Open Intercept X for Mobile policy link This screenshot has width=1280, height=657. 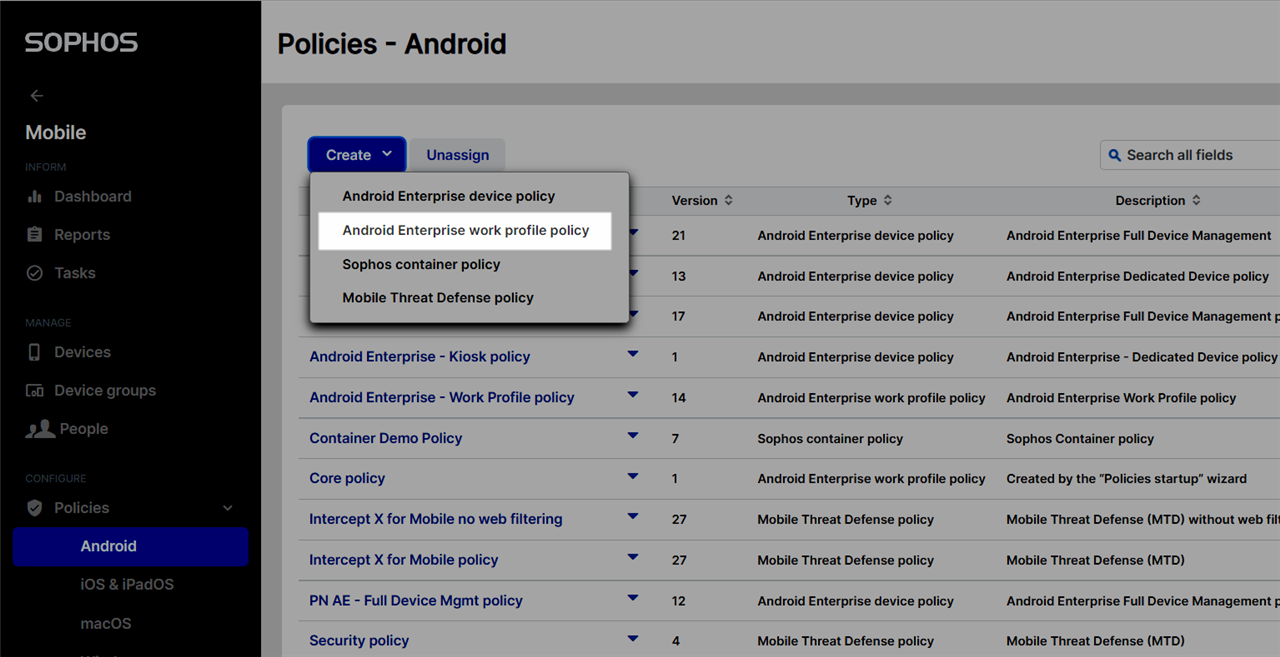pyautogui.click(x=404, y=560)
